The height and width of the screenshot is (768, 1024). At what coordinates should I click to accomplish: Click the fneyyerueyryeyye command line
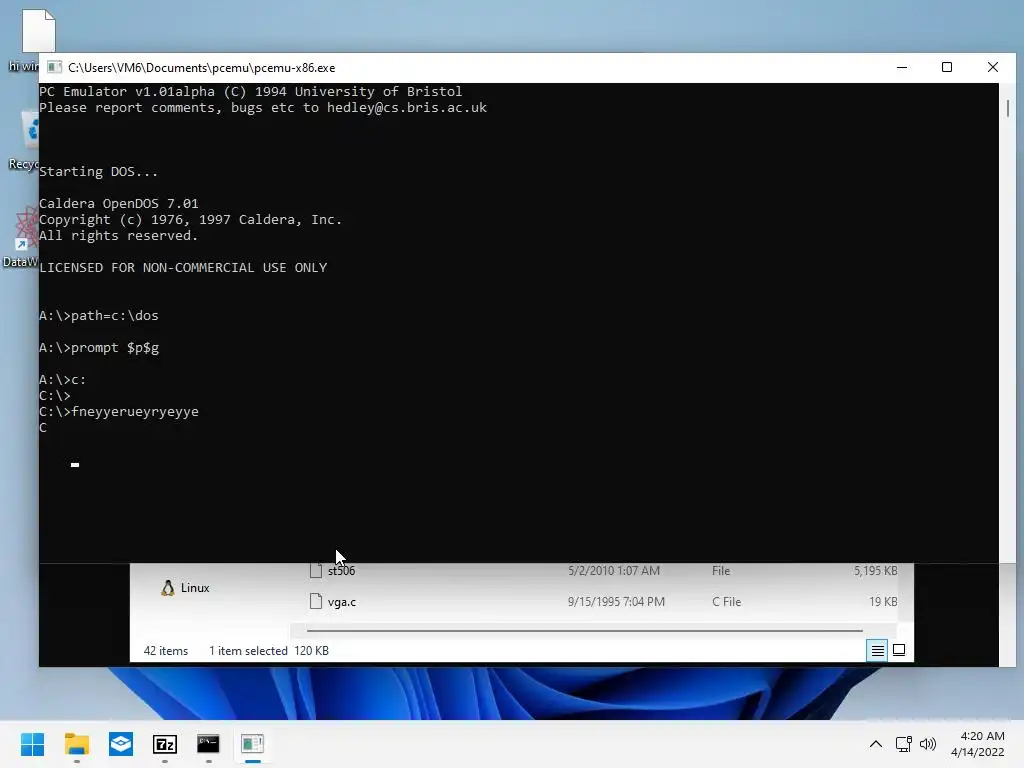point(119,412)
